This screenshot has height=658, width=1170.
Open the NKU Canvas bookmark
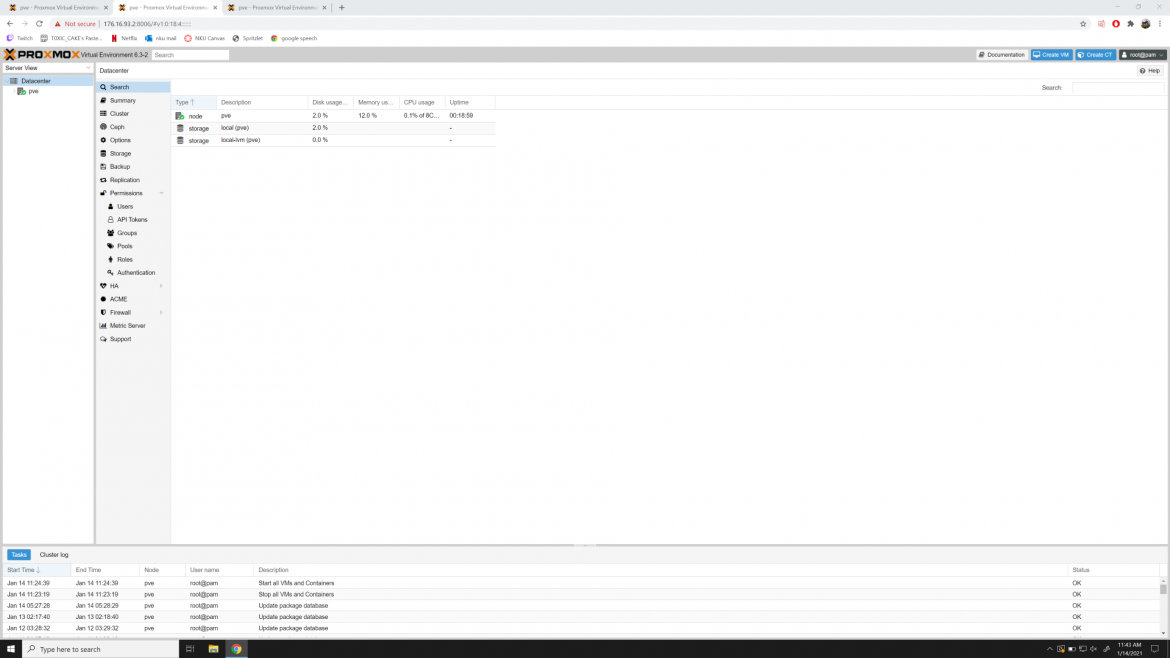tap(204, 38)
